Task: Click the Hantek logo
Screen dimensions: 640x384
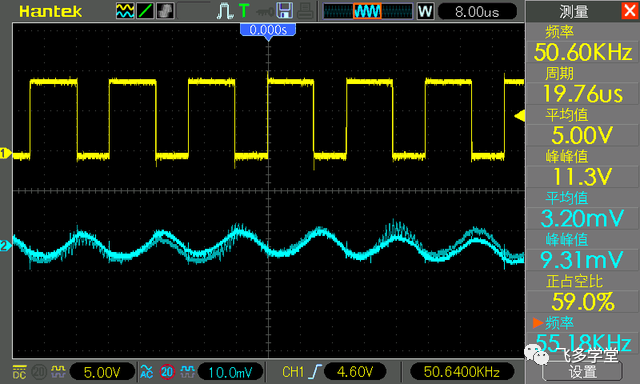Action: 51,11
